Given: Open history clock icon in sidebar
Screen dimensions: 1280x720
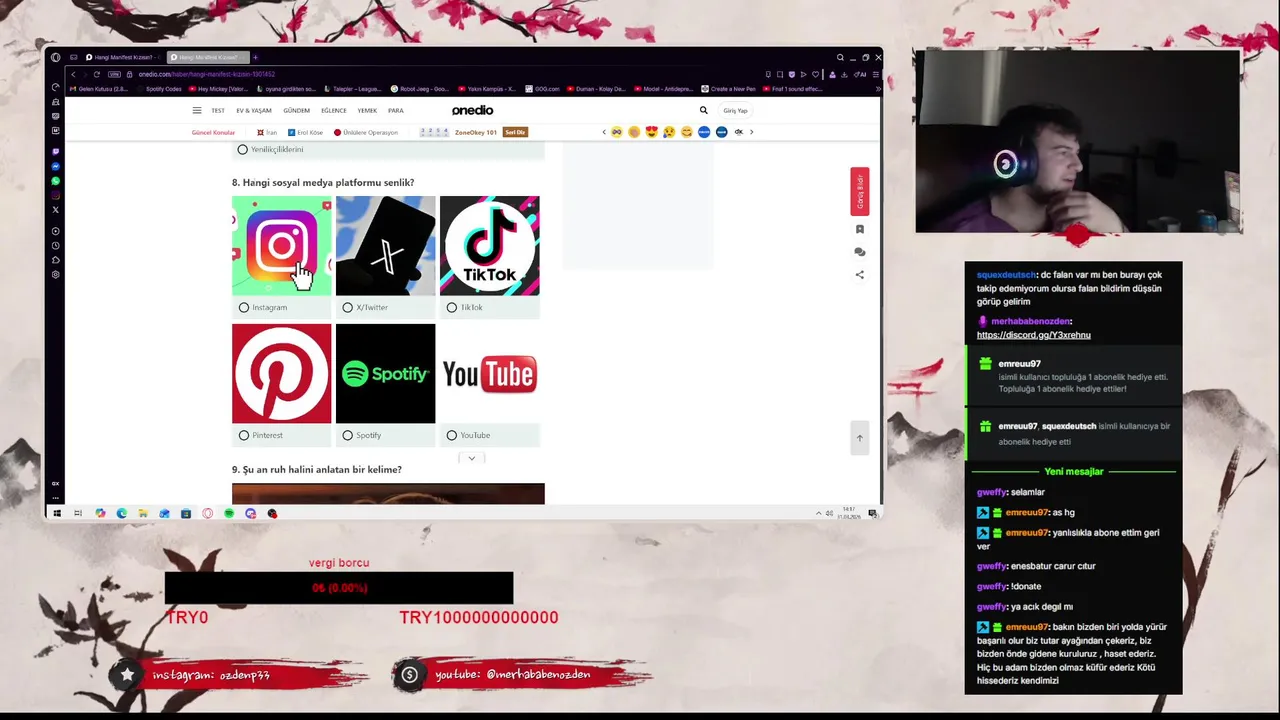Looking at the screenshot, I should coord(55,245).
